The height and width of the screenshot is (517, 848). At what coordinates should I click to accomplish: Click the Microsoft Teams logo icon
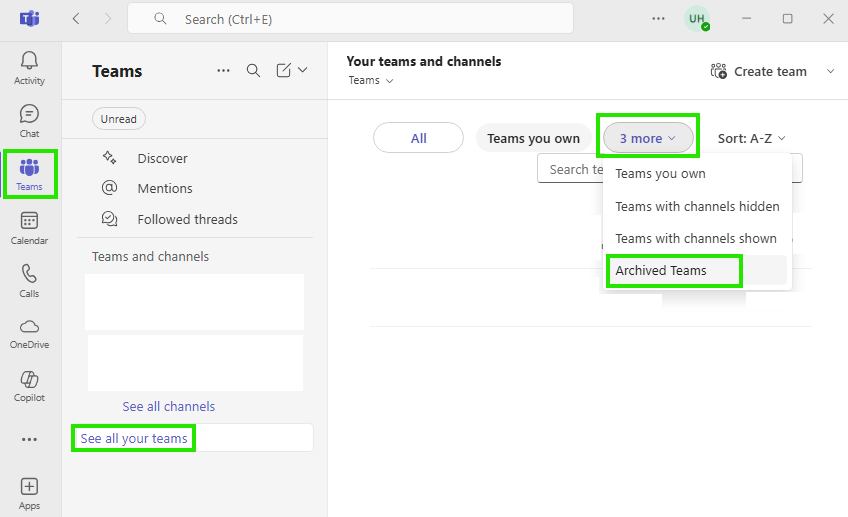pyautogui.click(x=30, y=19)
